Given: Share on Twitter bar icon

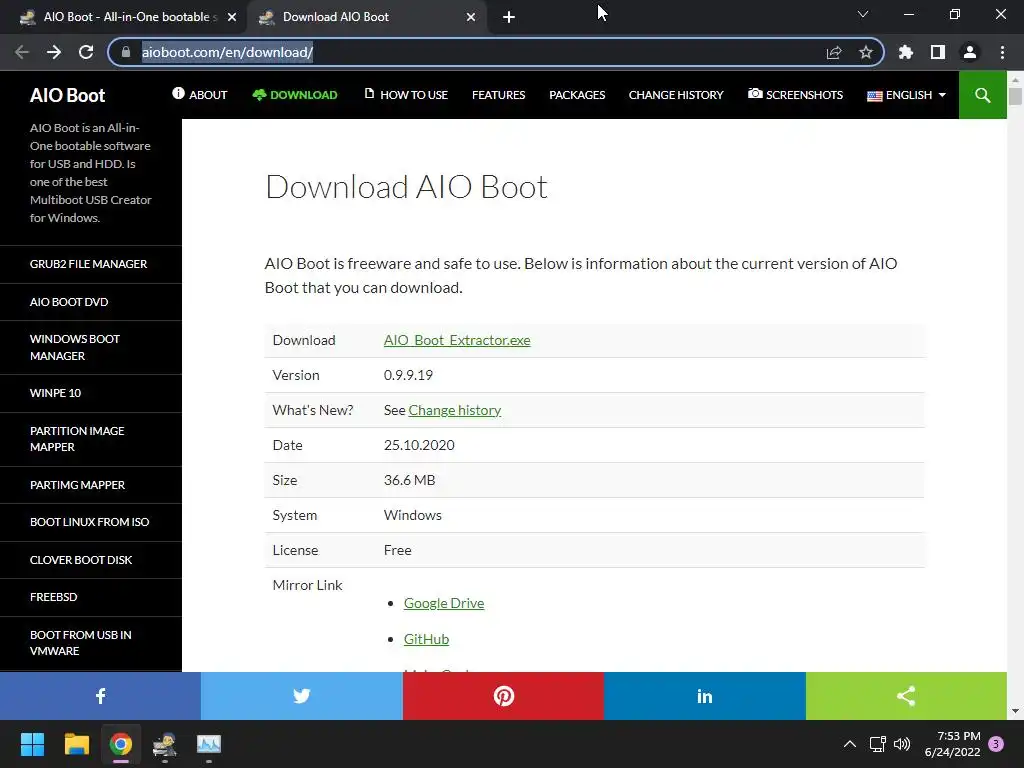Looking at the screenshot, I should (302, 696).
